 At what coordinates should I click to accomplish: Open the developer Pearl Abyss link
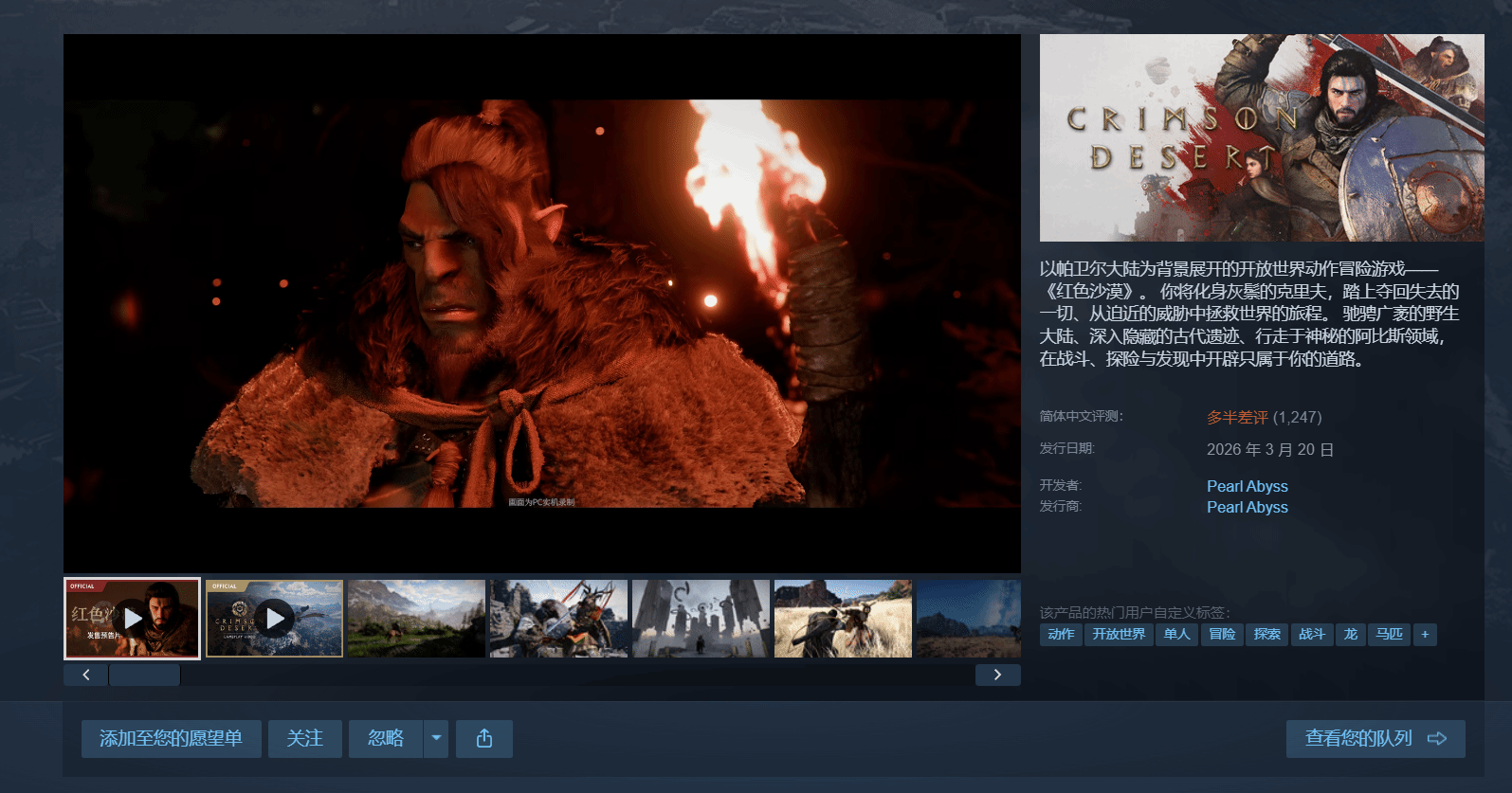(1247, 486)
